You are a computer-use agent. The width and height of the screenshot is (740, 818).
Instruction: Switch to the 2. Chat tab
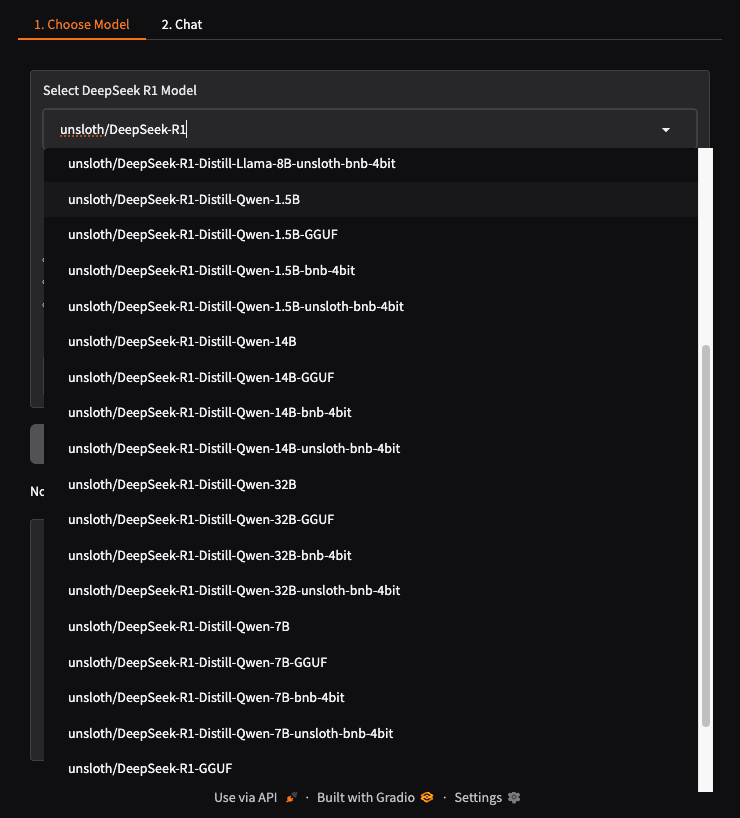click(181, 24)
